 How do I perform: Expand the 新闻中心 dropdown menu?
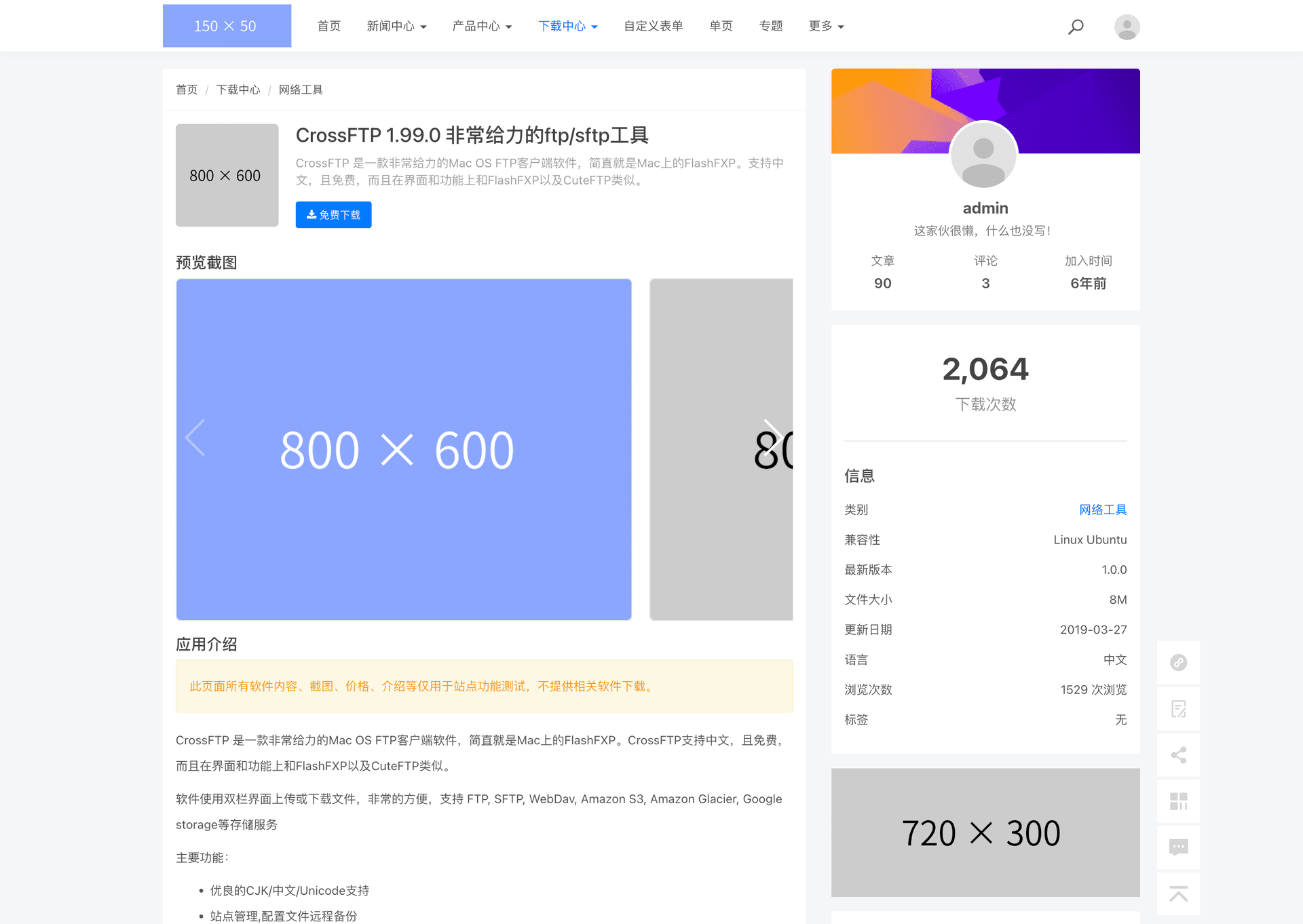[396, 26]
